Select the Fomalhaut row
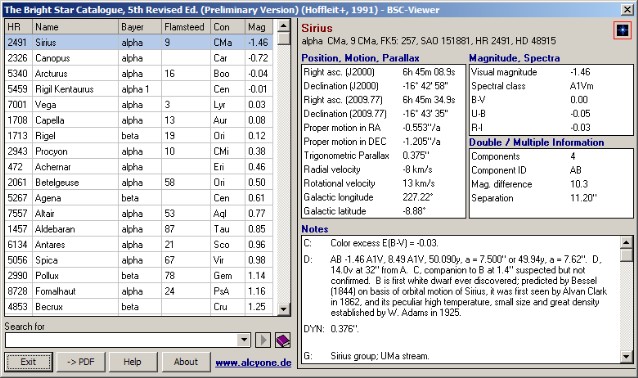Screen dimensions: 638x378 [139, 291]
